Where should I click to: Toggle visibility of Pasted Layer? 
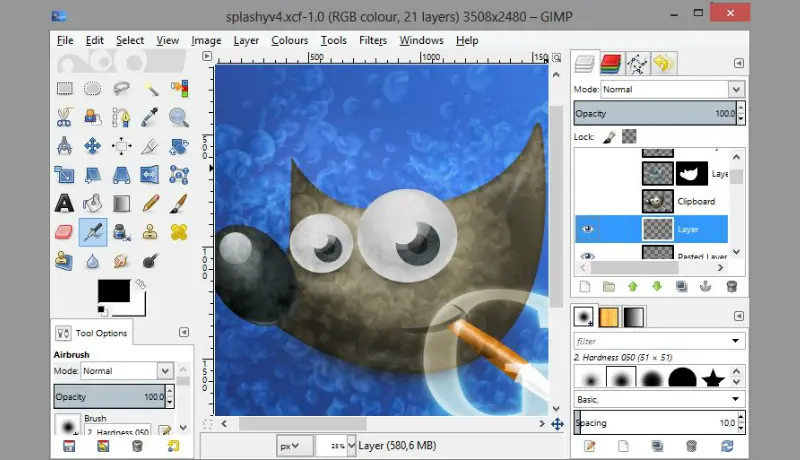(x=587, y=256)
